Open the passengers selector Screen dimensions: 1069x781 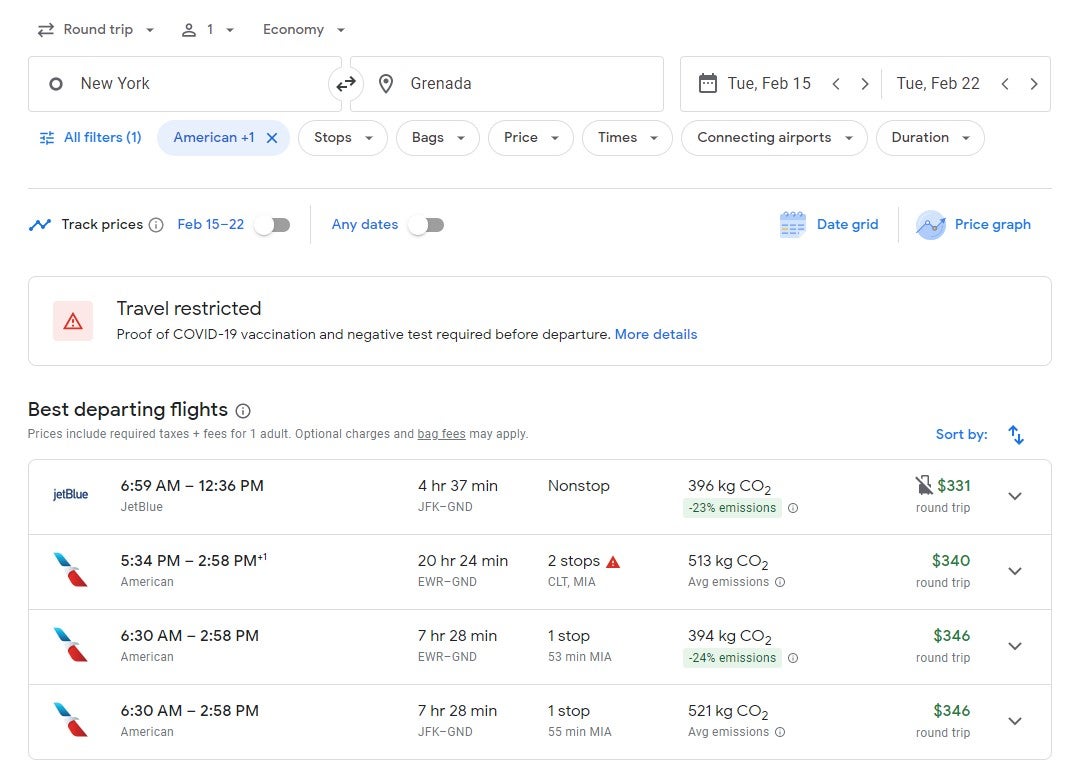(x=207, y=29)
